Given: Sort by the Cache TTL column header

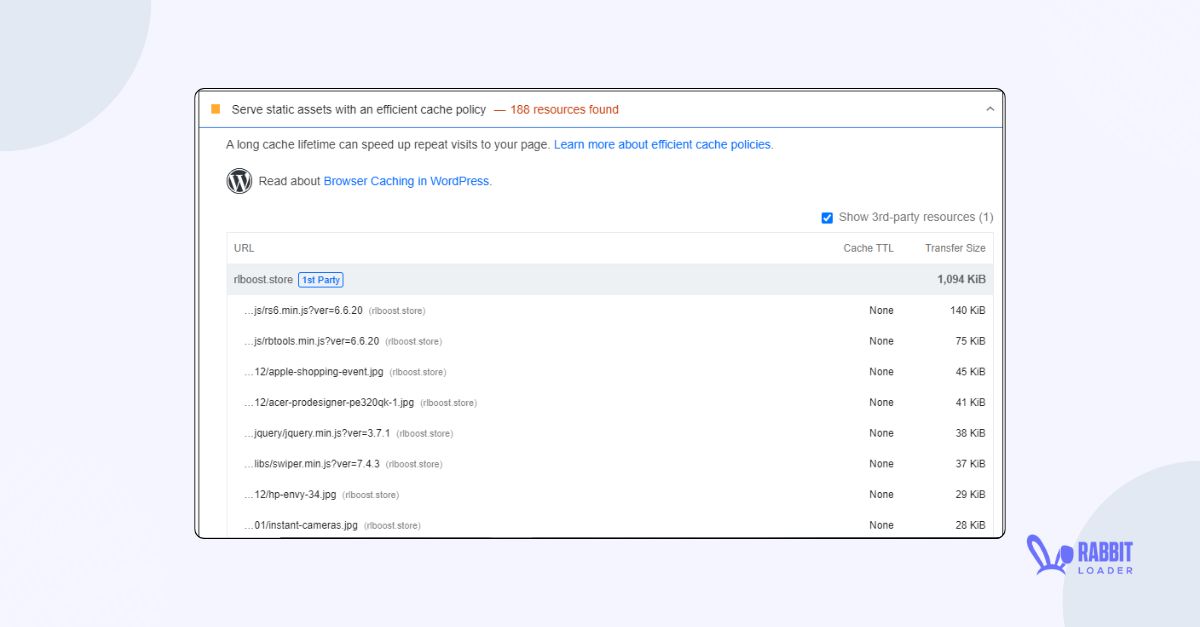Looking at the screenshot, I should click(868, 248).
